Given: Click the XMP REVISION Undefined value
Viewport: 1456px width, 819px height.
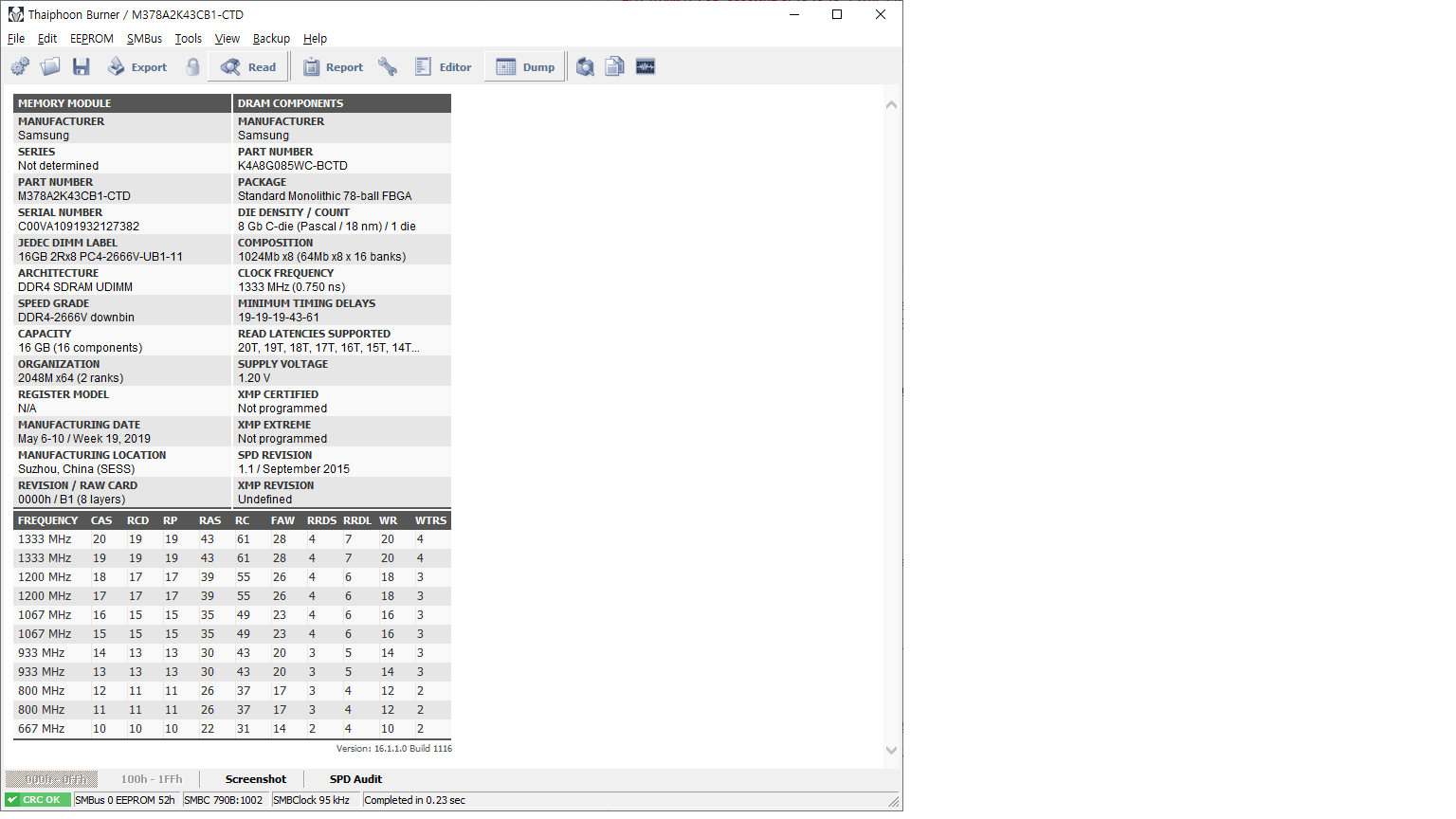Looking at the screenshot, I should point(265,500).
